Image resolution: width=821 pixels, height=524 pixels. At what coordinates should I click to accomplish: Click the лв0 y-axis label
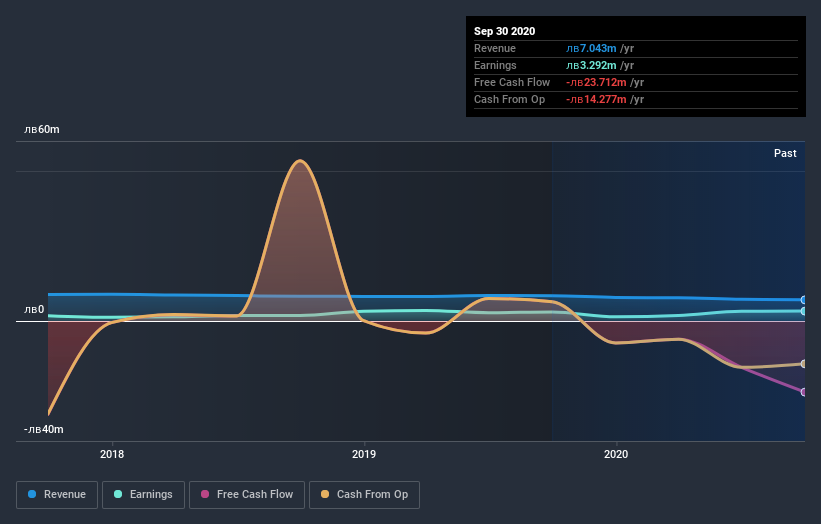(34, 309)
